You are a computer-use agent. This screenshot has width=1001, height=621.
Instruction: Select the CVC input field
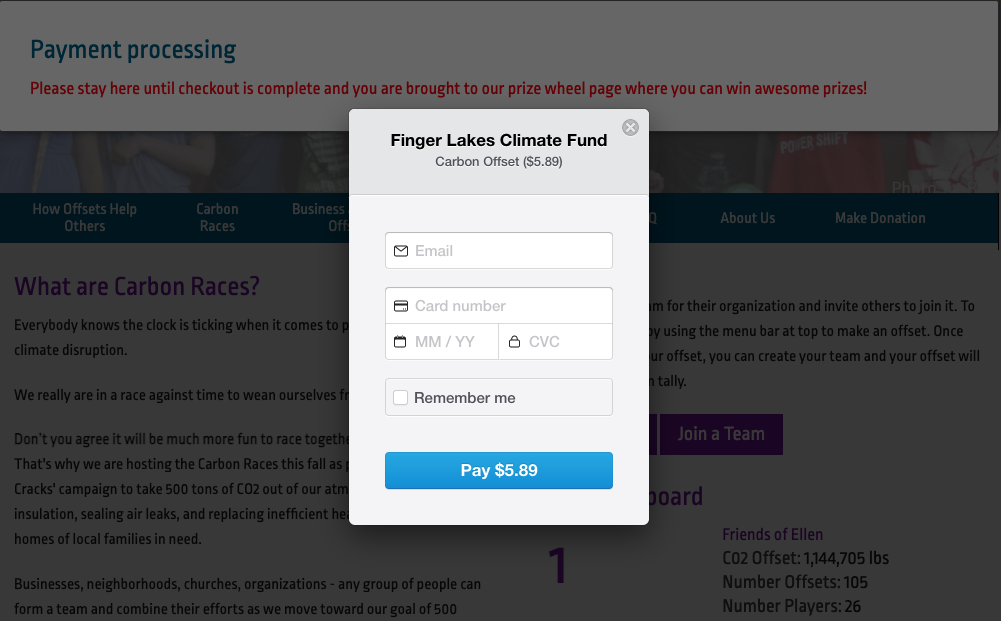coord(555,341)
